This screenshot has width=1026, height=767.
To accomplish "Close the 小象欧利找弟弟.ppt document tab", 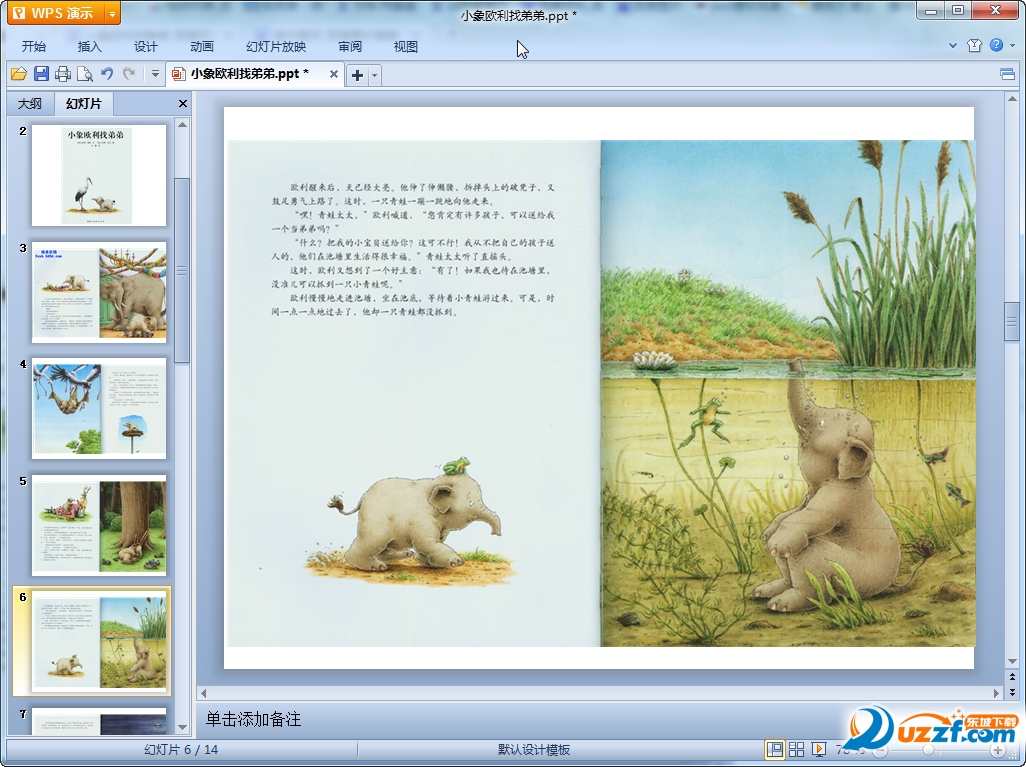I will pos(334,74).
